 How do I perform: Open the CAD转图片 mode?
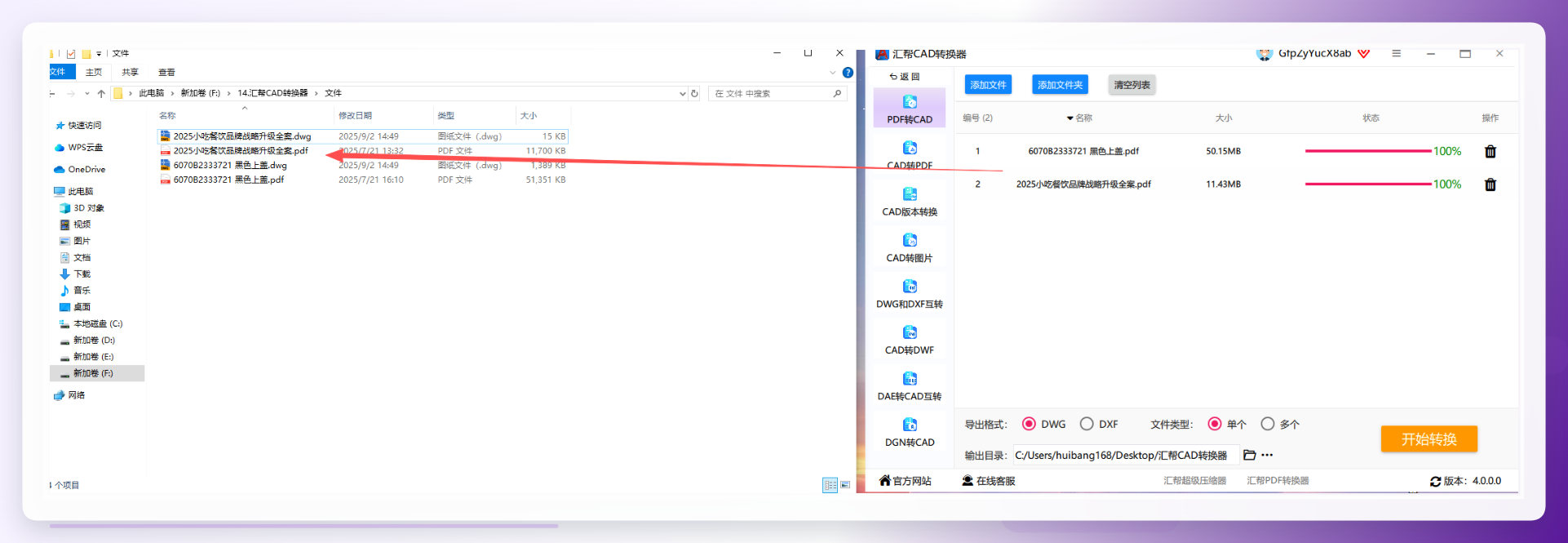909,248
